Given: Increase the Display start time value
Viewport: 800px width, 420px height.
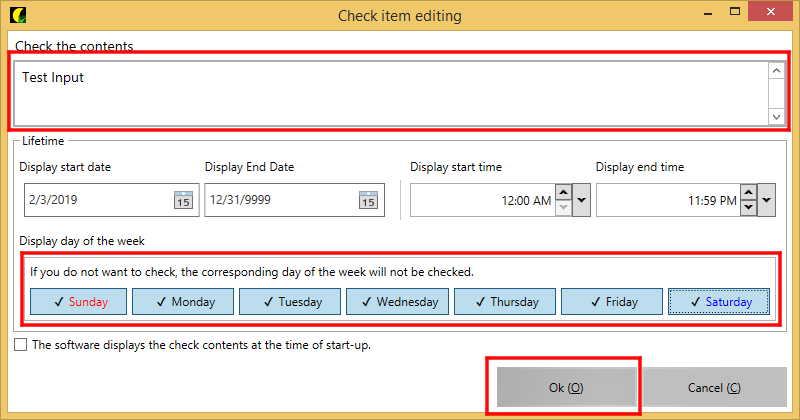Looking at the screenshot, I should click(564, 193).
